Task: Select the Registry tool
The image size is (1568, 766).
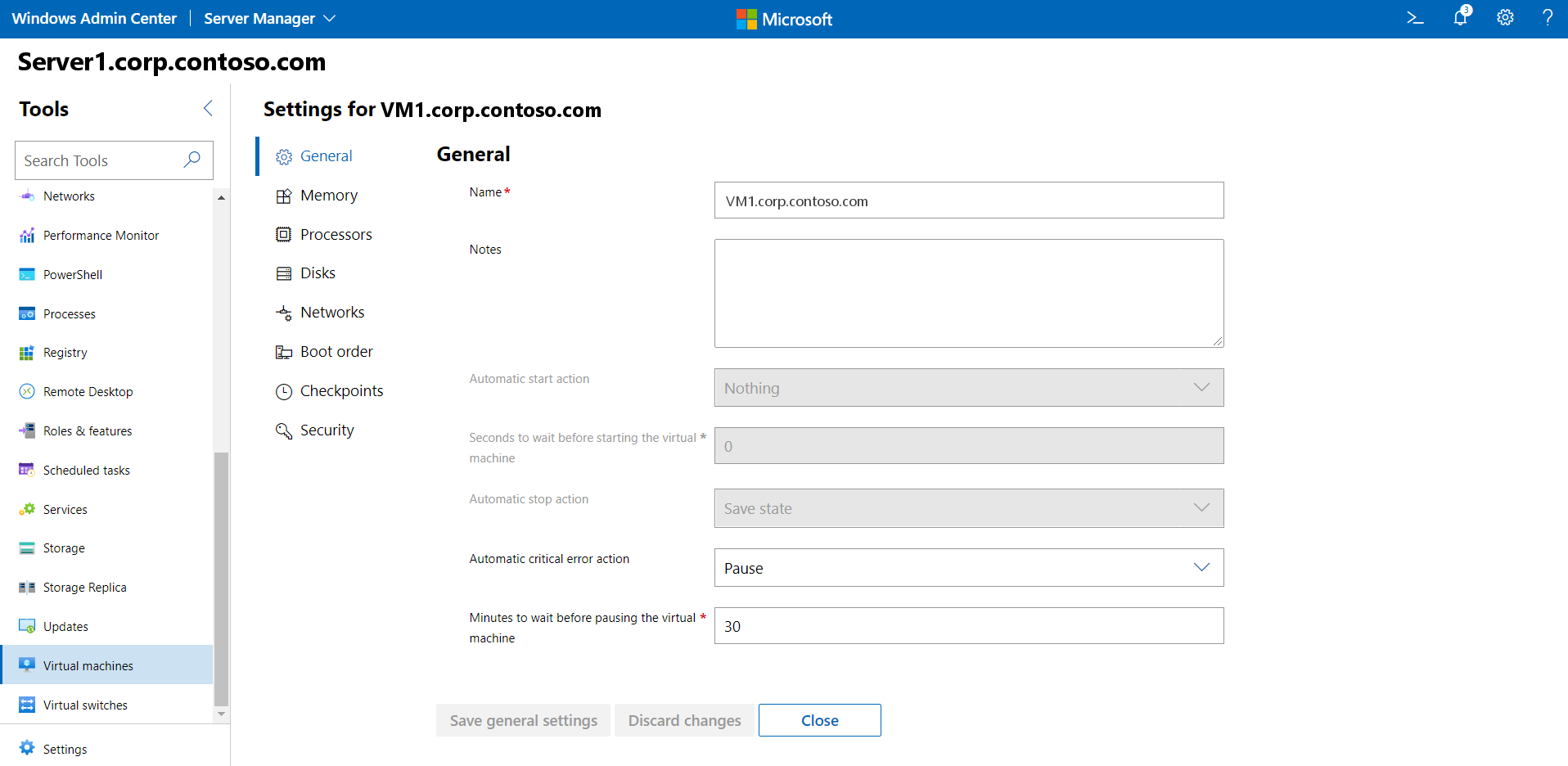Action: pyautogui.click(x=65, y=352)
